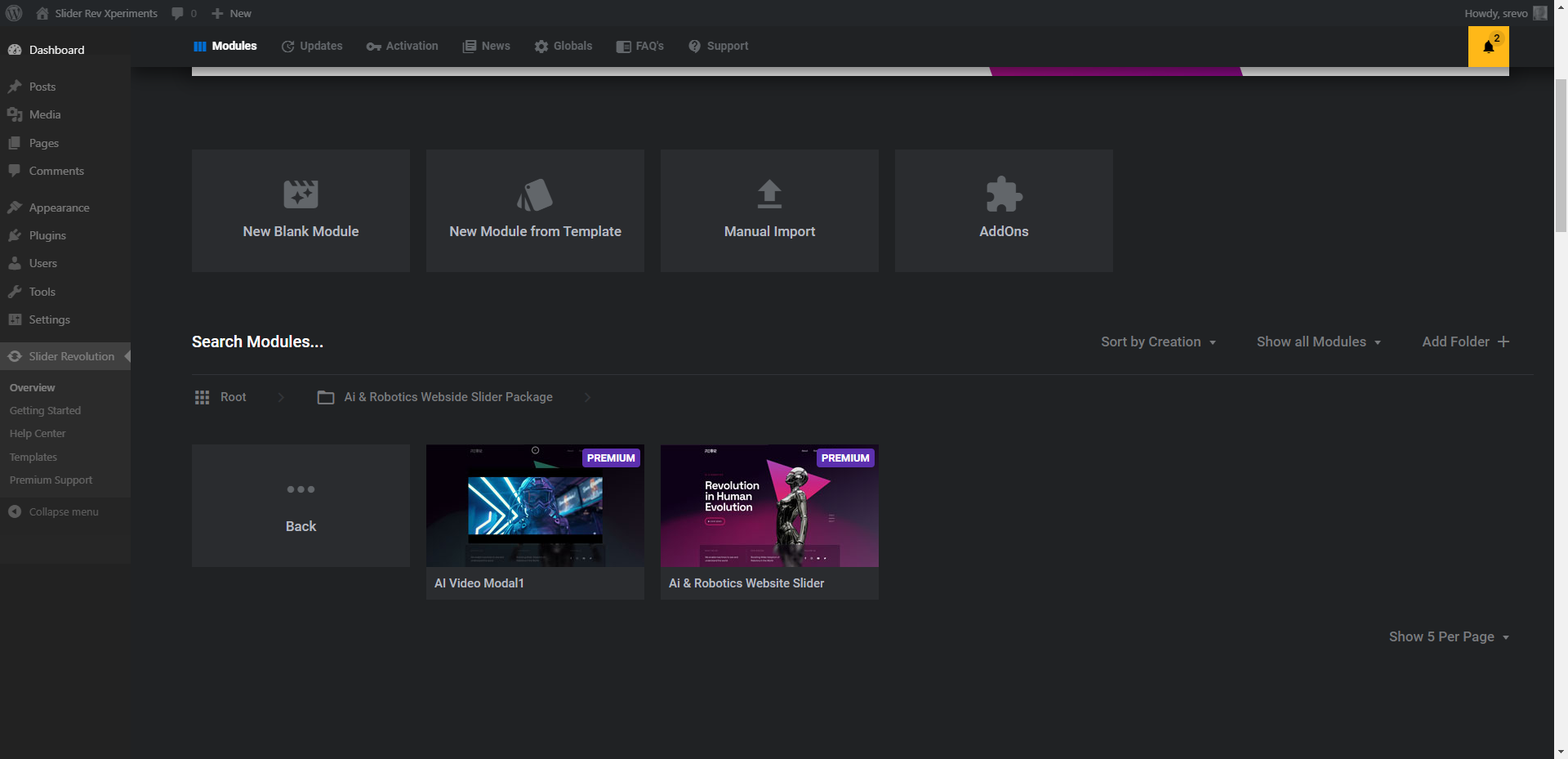1568x759 pixels.
Task: Click the New Module from Template icon
Action: click(x=535, y=194)
